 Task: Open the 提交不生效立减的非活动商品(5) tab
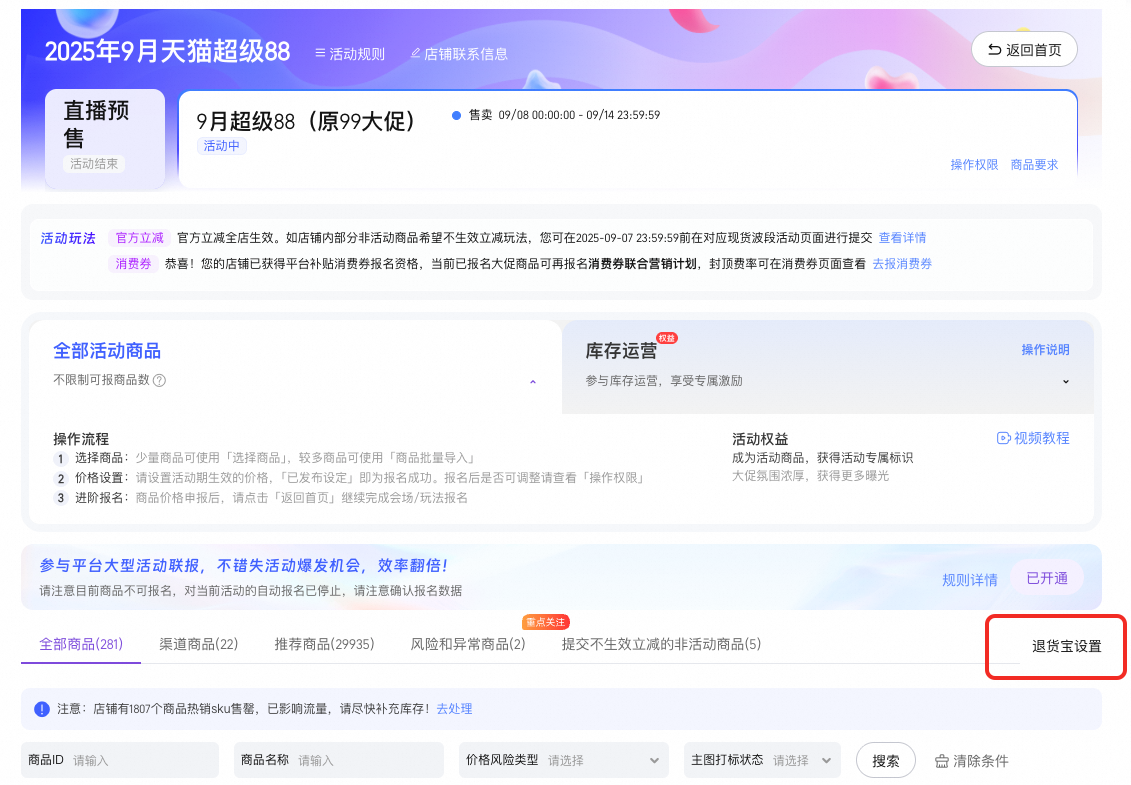pos(661,644)
